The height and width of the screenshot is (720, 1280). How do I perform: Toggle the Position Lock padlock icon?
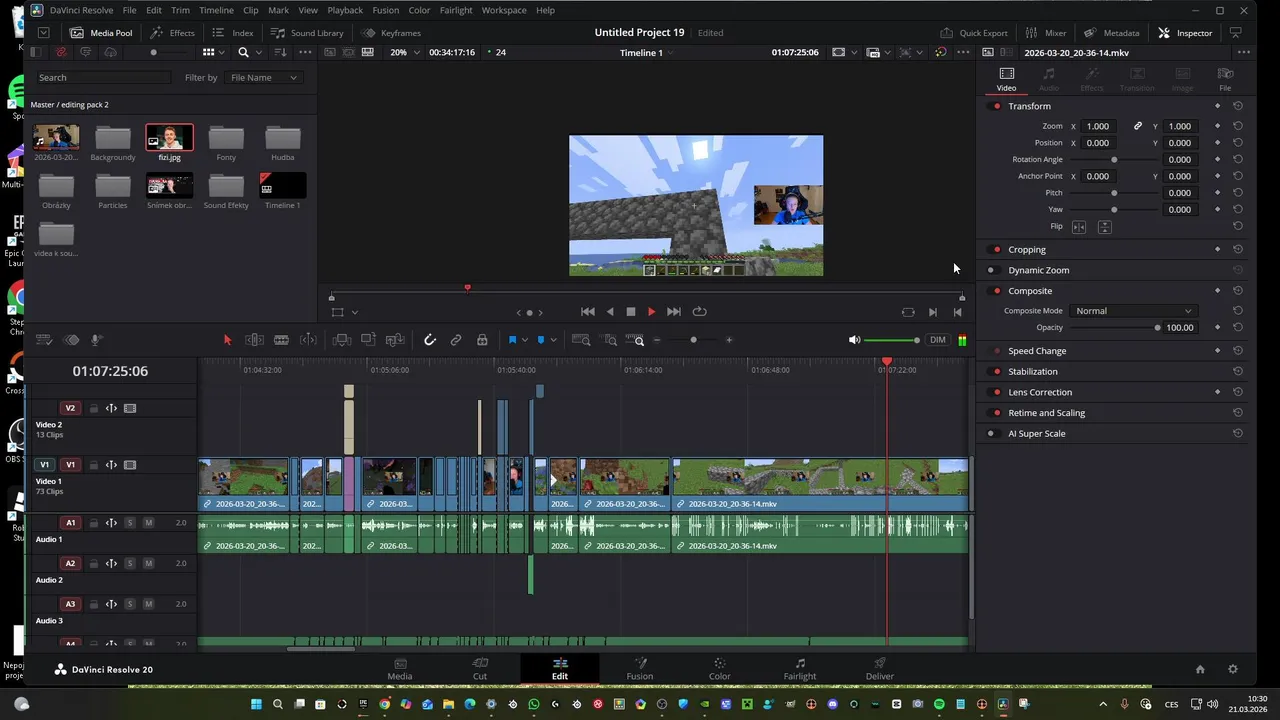pos(482,340)
